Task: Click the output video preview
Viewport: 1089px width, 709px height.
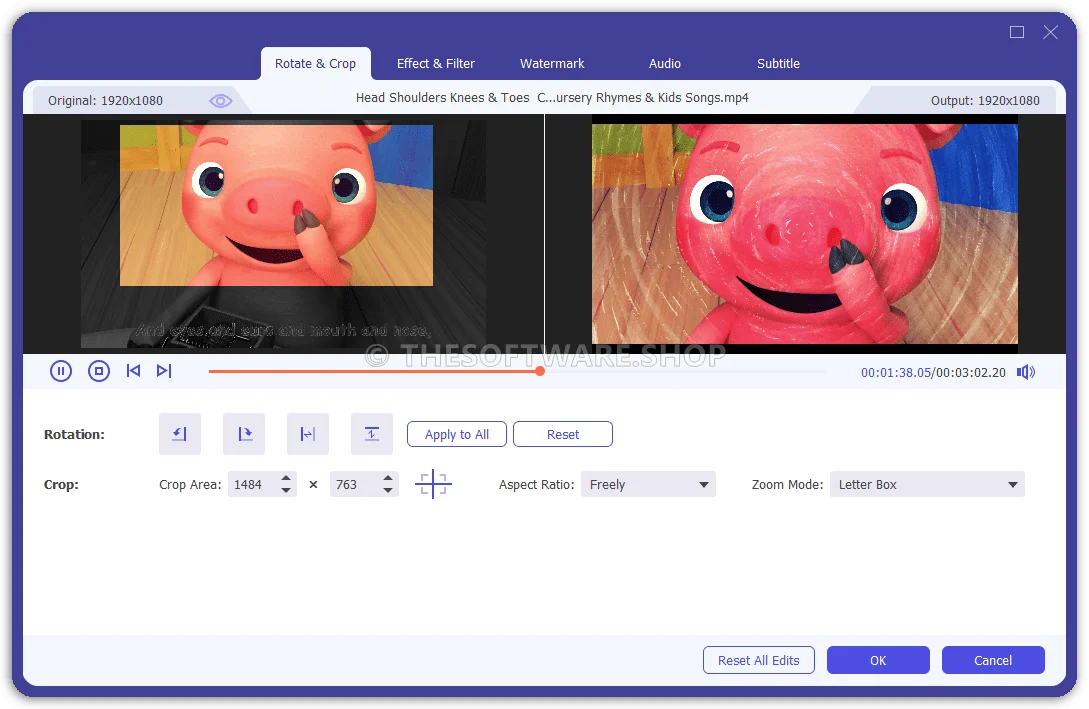Action: click(804, 233)
